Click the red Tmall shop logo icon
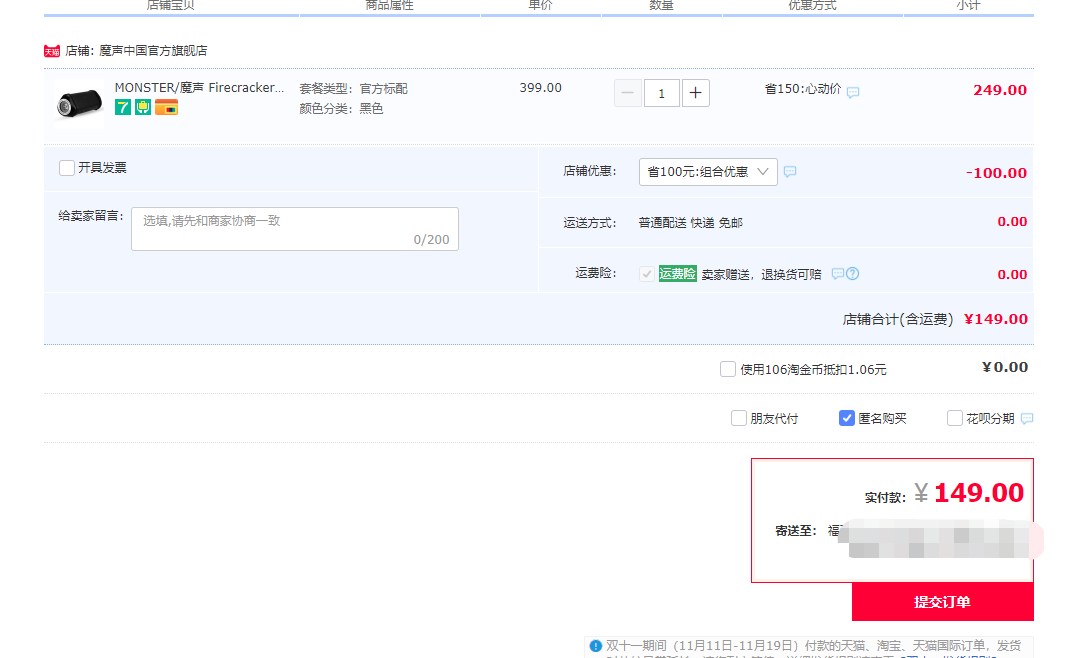Screen dimensions: 1070x658 click(52, 51)
